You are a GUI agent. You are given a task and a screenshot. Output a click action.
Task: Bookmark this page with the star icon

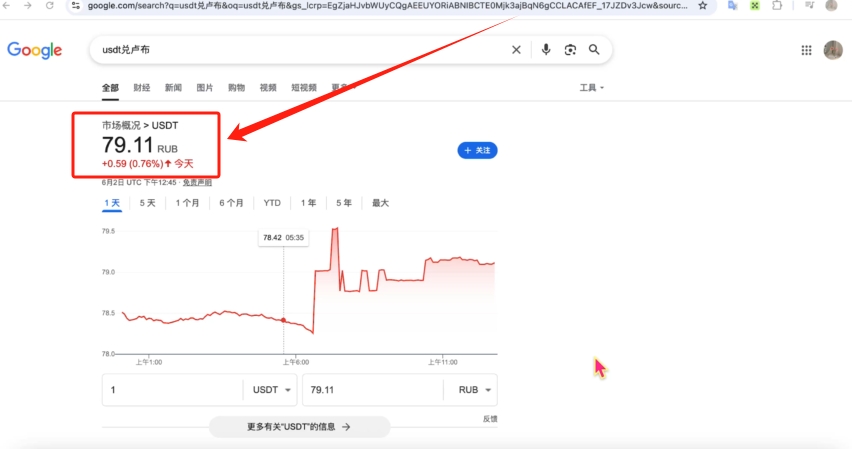click(x=703, y=5)
